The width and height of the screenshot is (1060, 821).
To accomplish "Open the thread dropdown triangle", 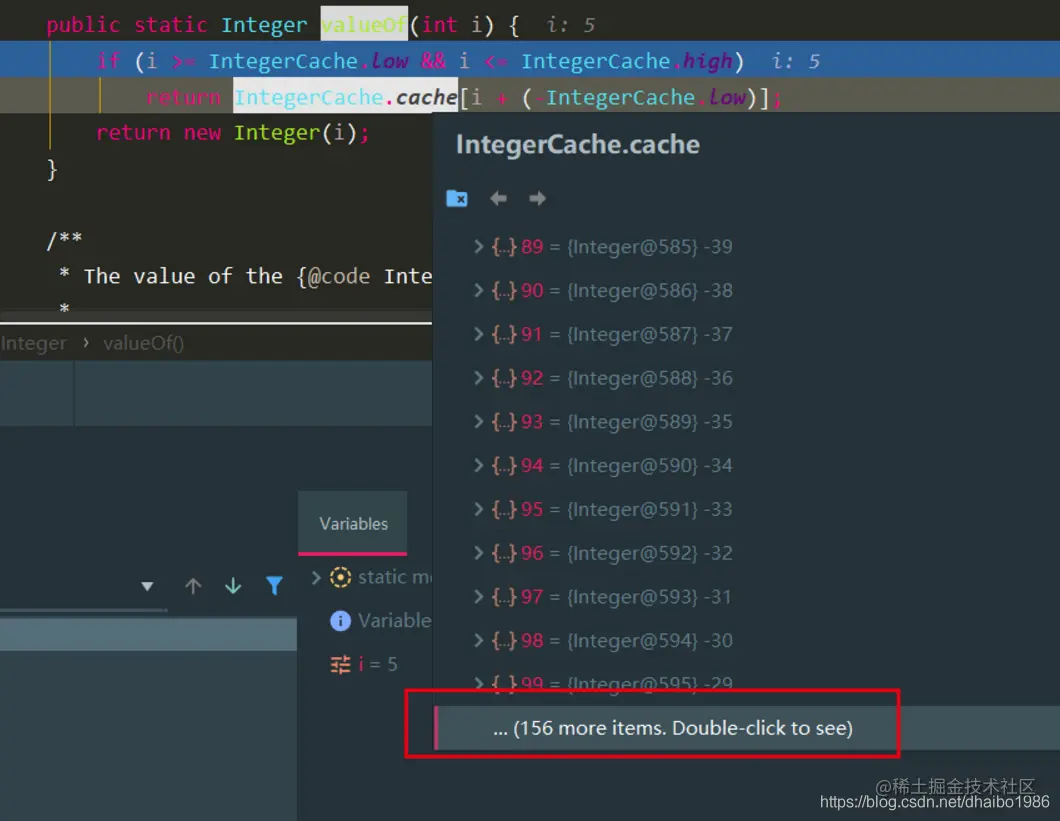I will pyautogui.click(x=147, y=586).
